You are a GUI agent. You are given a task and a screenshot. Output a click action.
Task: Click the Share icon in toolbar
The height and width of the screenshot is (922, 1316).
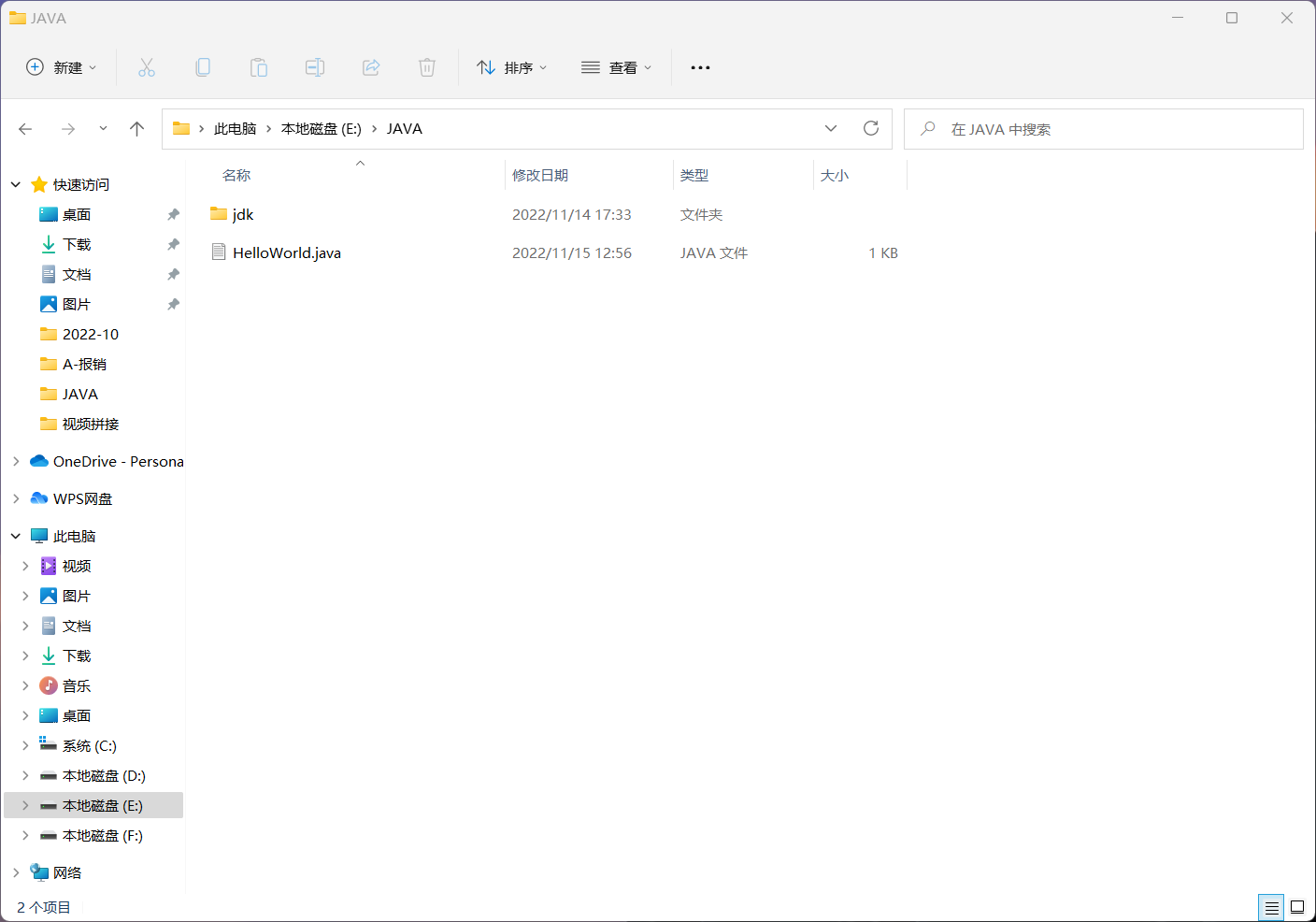pos(371,67)
